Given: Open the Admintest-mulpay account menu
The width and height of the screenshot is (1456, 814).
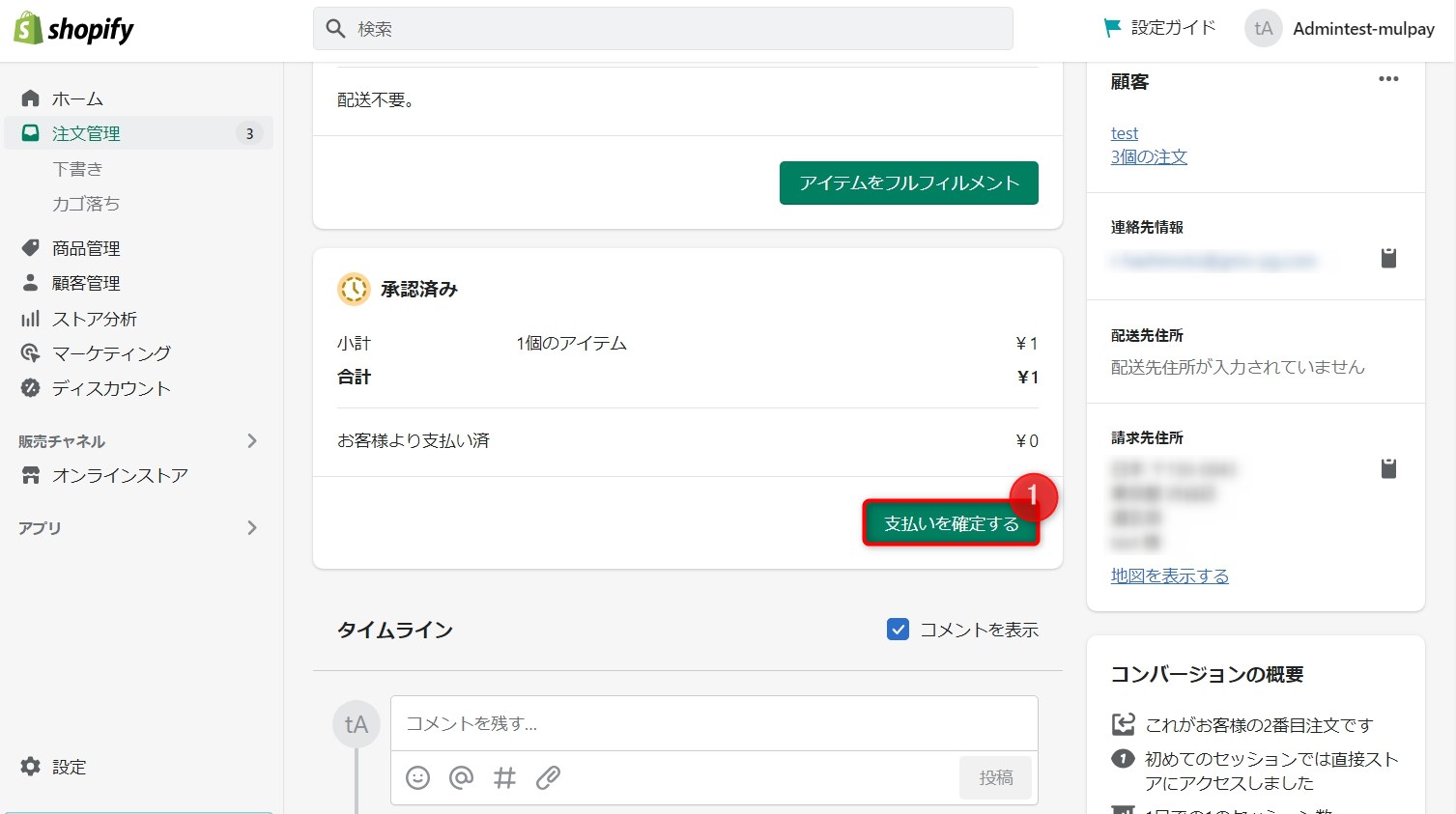Looking at the screenshot, I should pos(1340,29).
